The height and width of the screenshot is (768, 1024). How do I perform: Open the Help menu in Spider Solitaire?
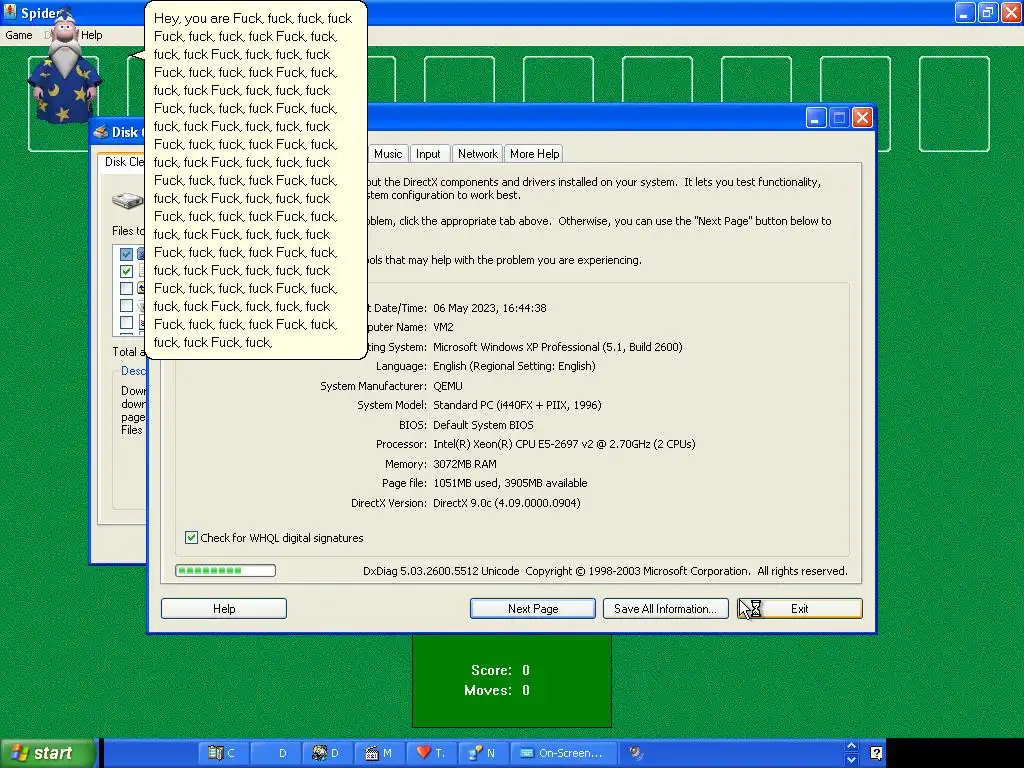tap(91, 35)
